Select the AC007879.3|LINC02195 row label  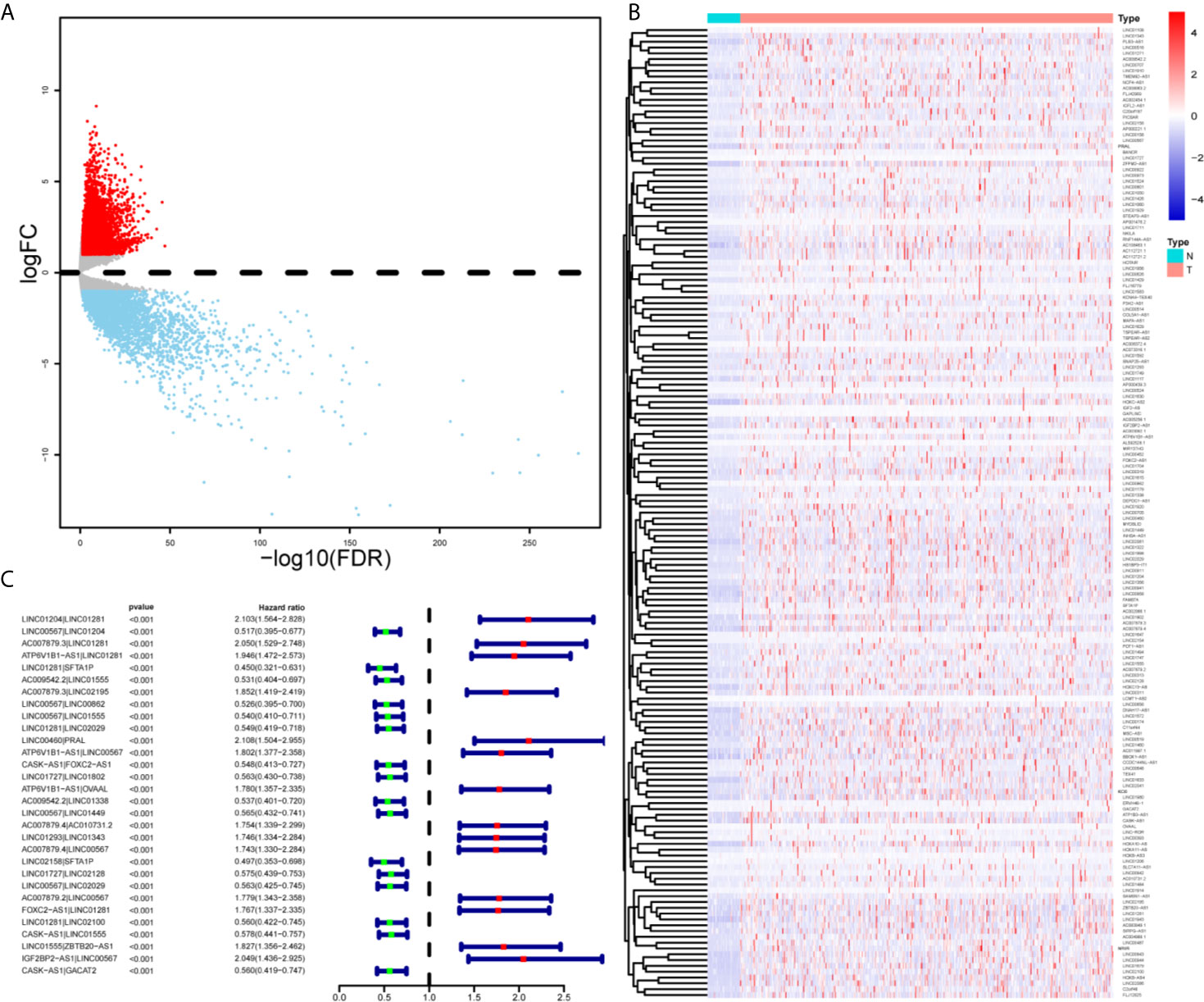click(65, 692)
